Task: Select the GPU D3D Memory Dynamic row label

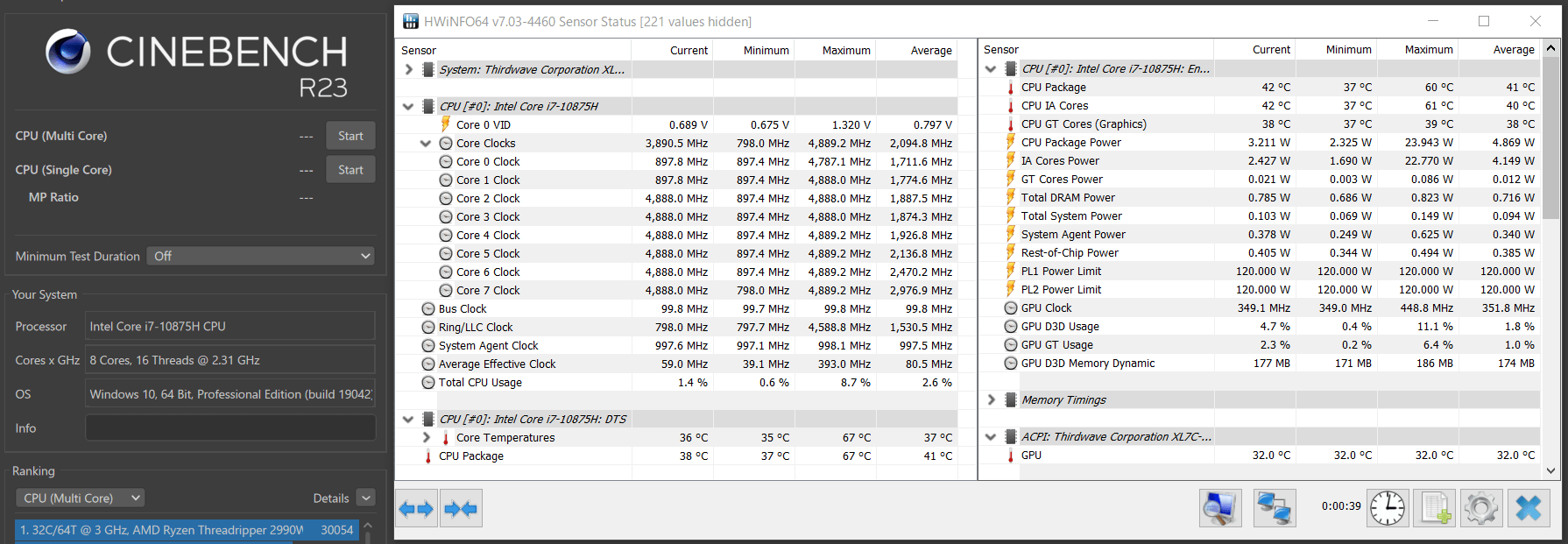Action: (1088, 364)
